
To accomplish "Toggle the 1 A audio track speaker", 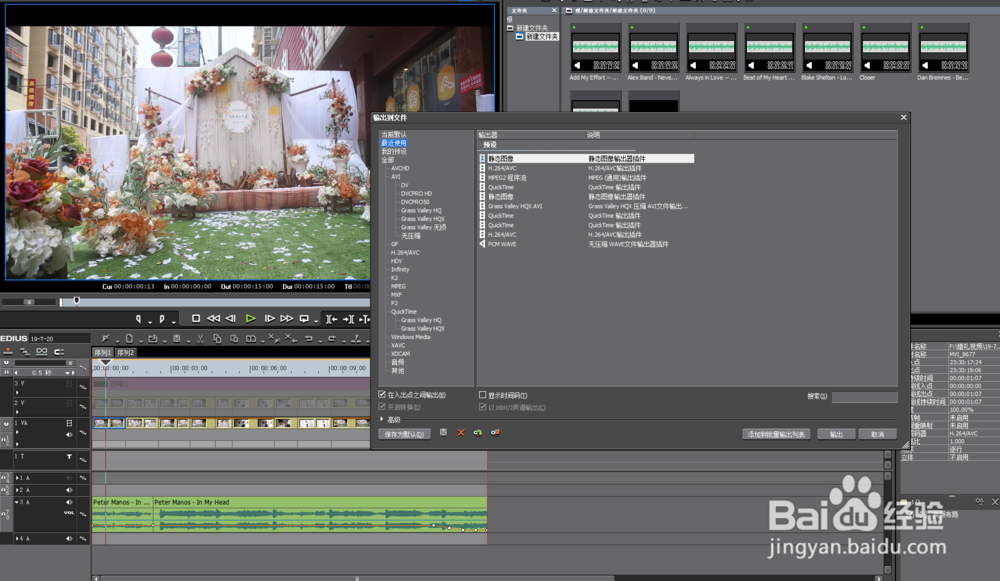I will click(x=69, y=478).
